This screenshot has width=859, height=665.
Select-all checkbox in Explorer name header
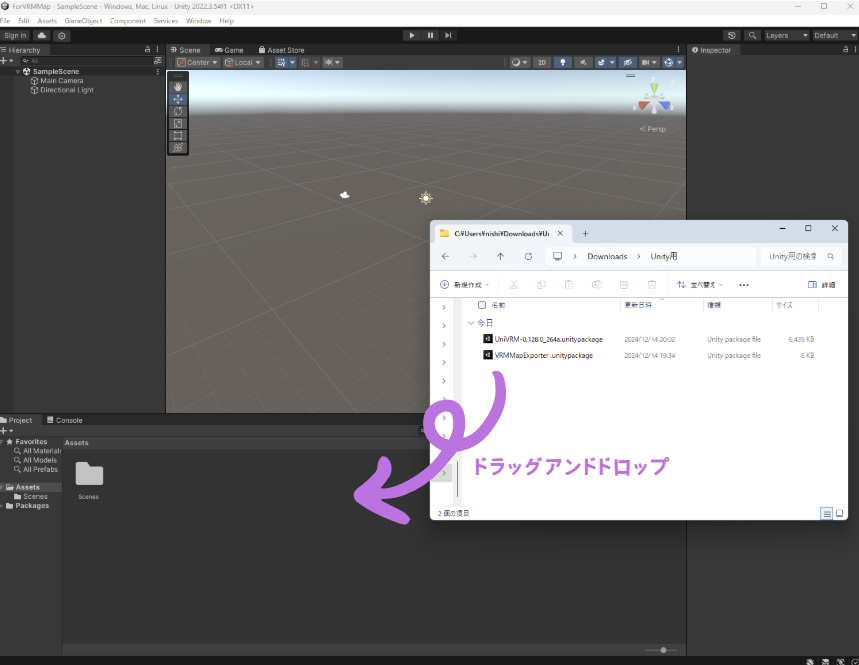pyautogui.click(x=482, y=305)
